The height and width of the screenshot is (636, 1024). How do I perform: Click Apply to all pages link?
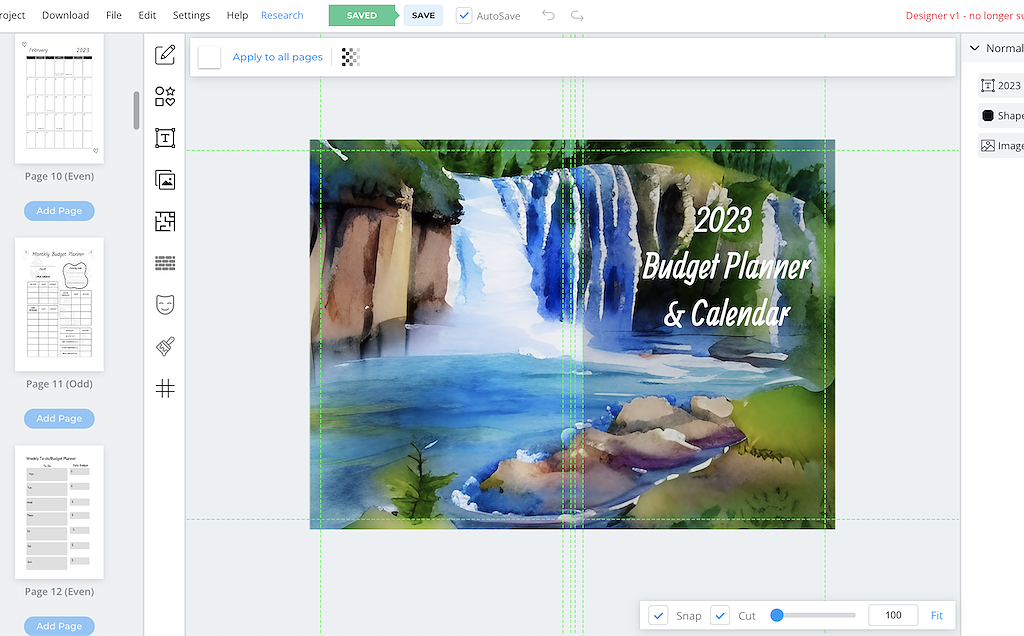[x=277, y=57]
